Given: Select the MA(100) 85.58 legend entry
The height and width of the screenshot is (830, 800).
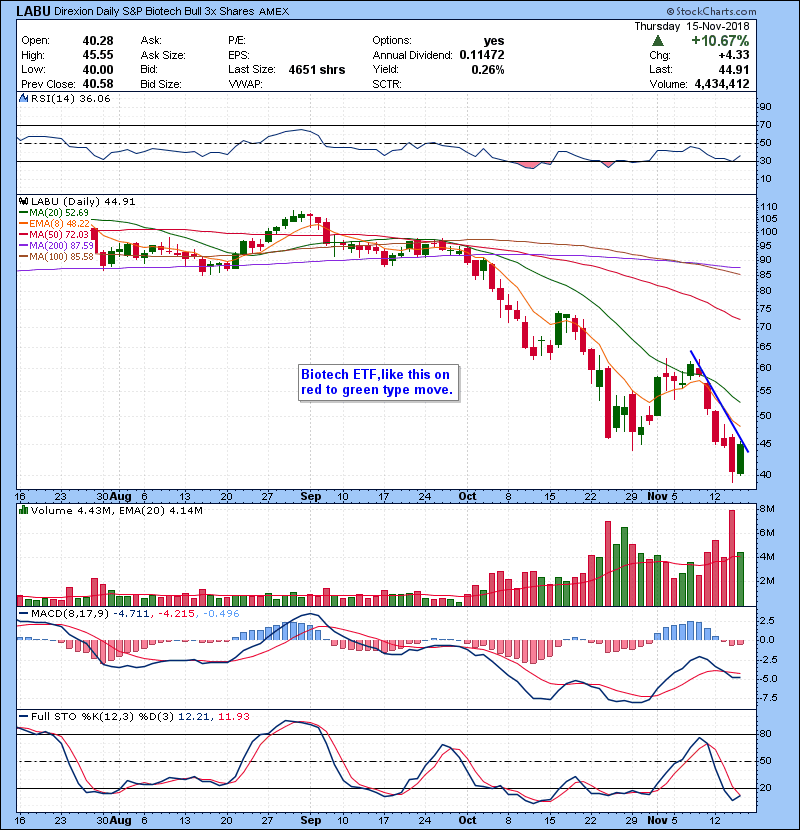Looking at the screenshot, I should (x=56, y=257).
